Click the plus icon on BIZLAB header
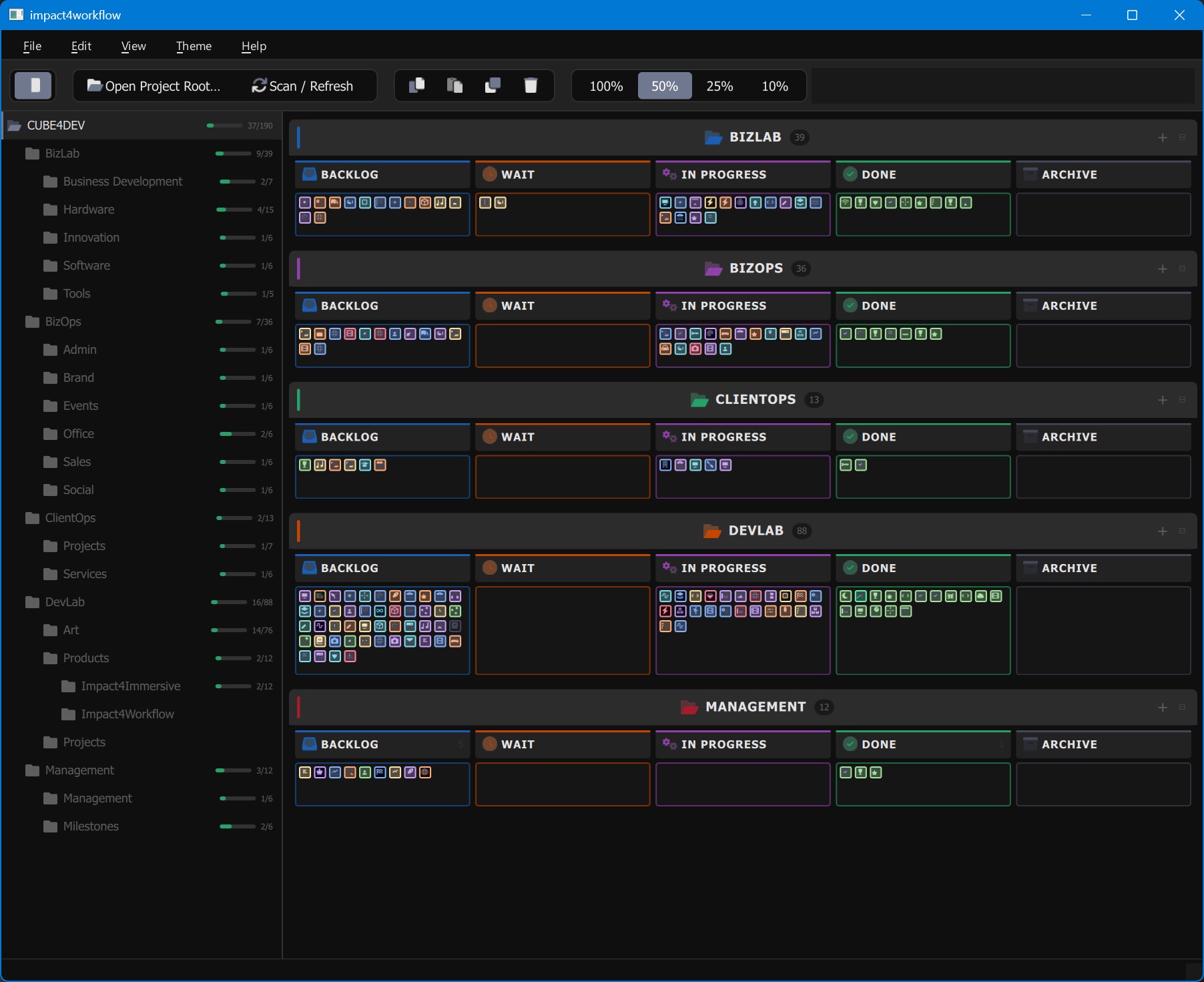Image resolution: width=1204 pixels, height=982 pixels. pyautogui.click(x=1163, y=138)
